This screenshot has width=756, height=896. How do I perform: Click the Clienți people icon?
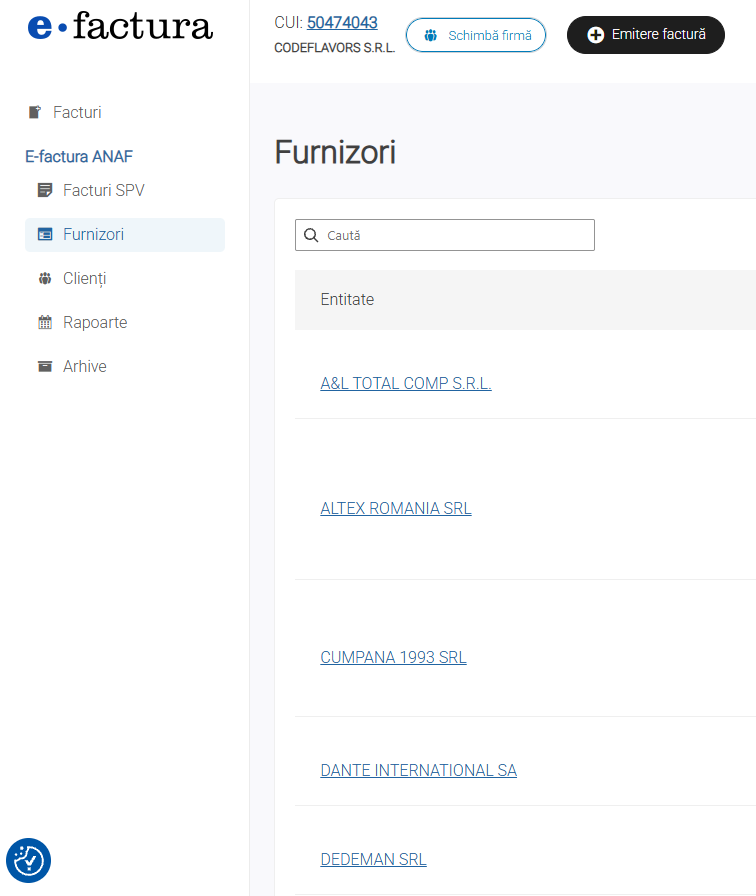[45, 279]
